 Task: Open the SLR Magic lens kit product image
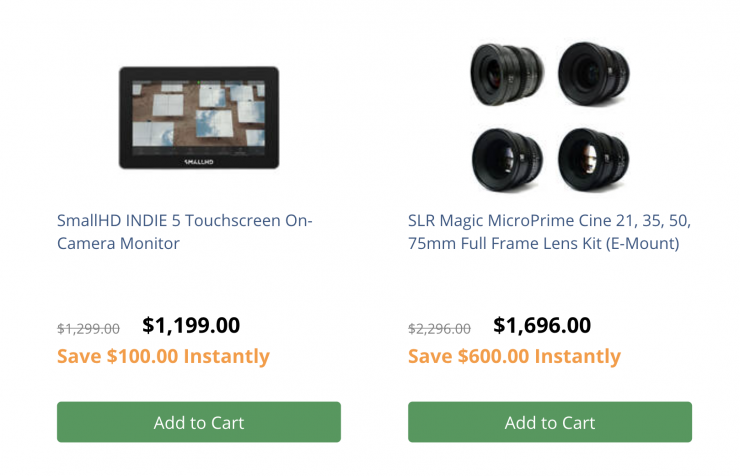click(x=549, y=116)
